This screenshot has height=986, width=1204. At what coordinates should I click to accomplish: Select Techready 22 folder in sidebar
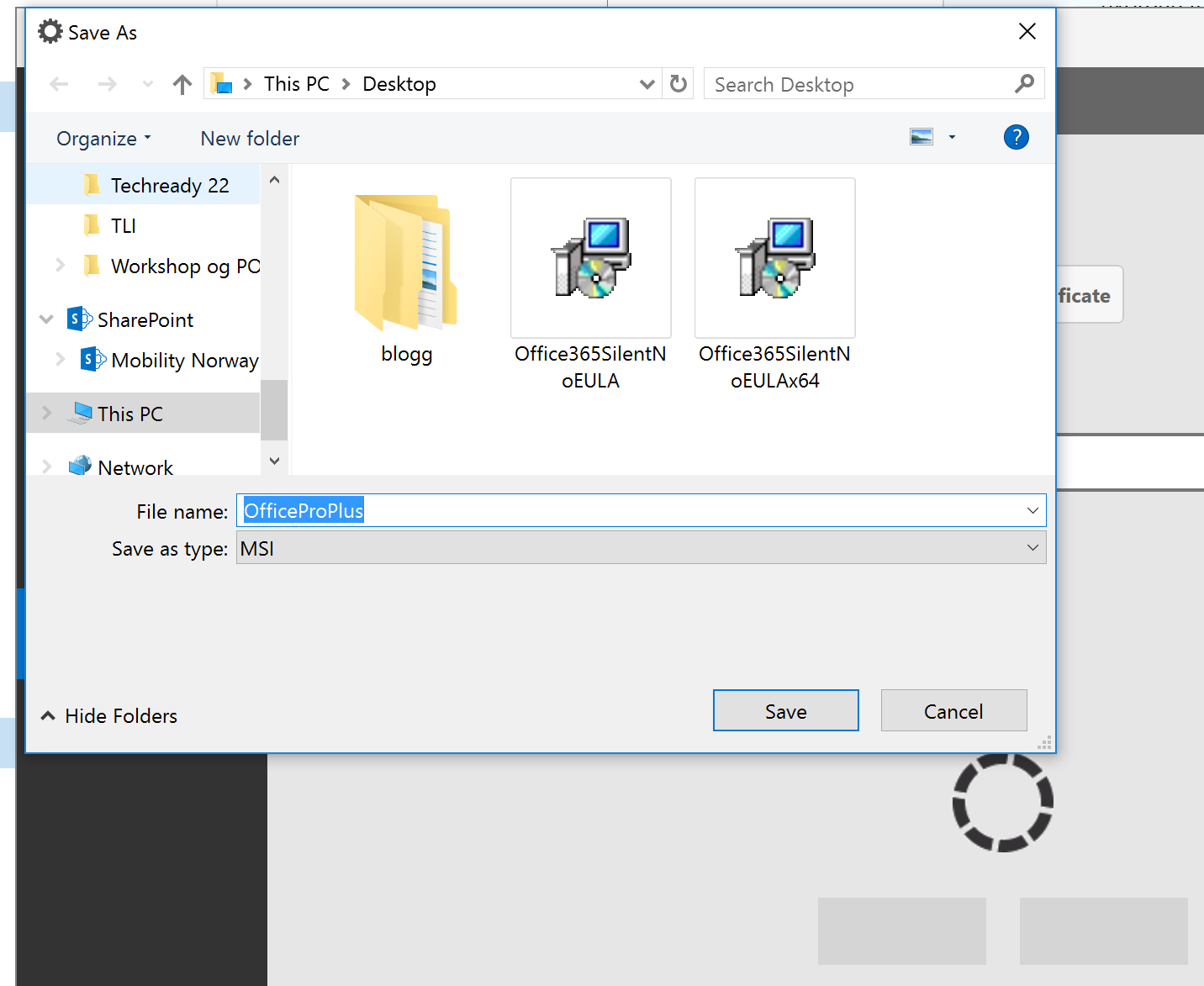click(x=169, y=186)
